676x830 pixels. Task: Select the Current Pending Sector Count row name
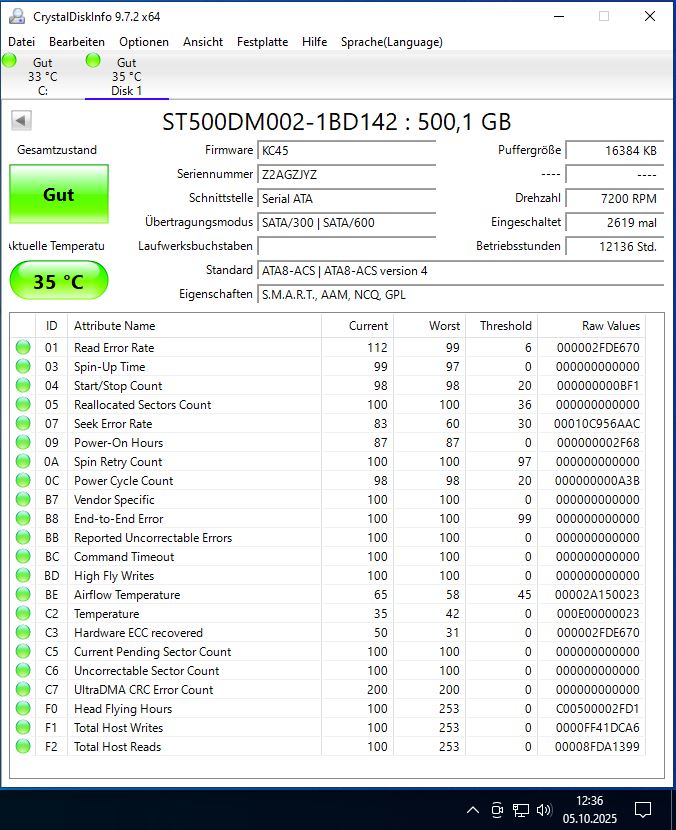point(152,652)
